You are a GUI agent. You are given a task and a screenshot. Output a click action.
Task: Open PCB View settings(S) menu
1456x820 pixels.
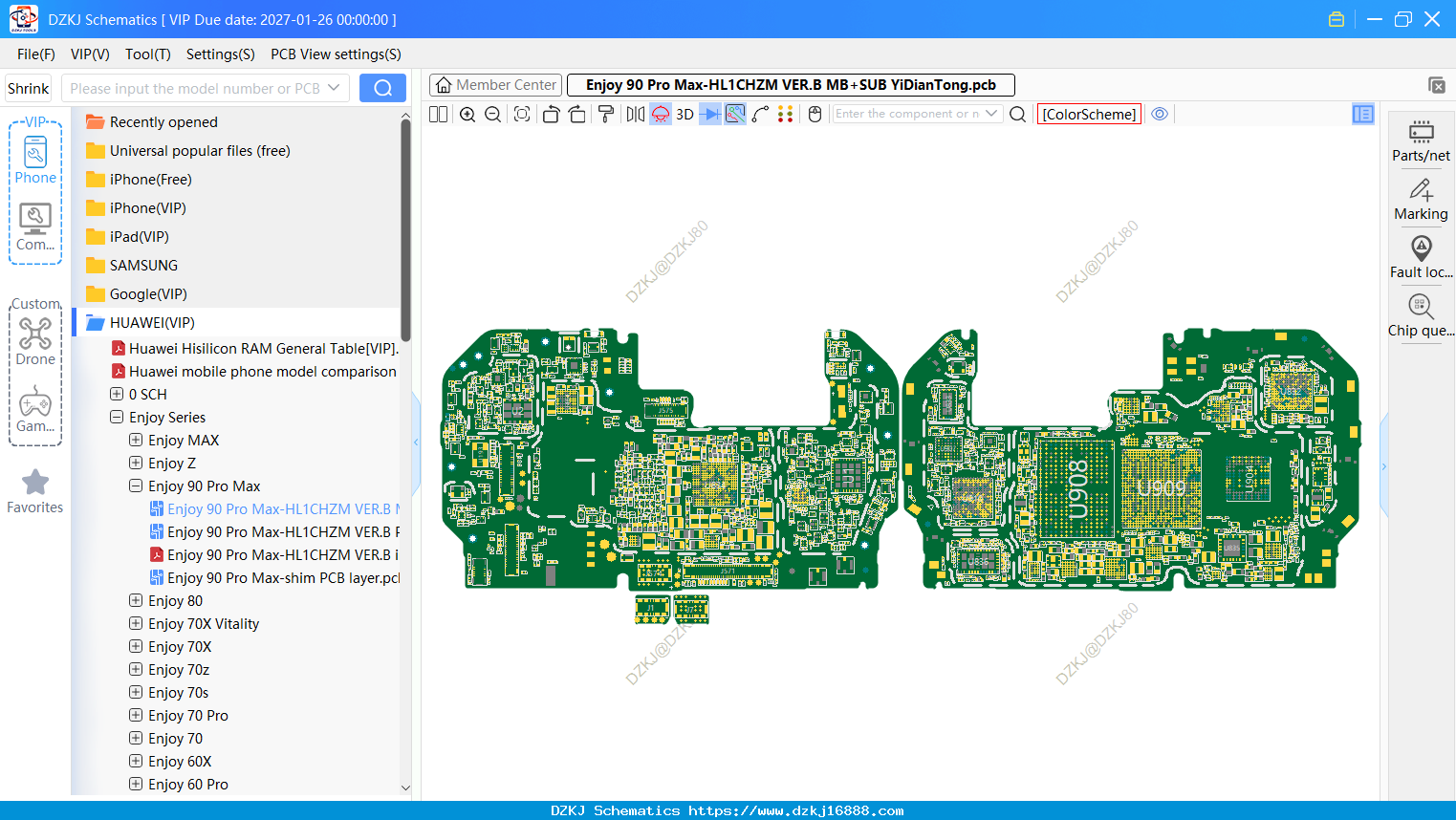click(336, 54)
